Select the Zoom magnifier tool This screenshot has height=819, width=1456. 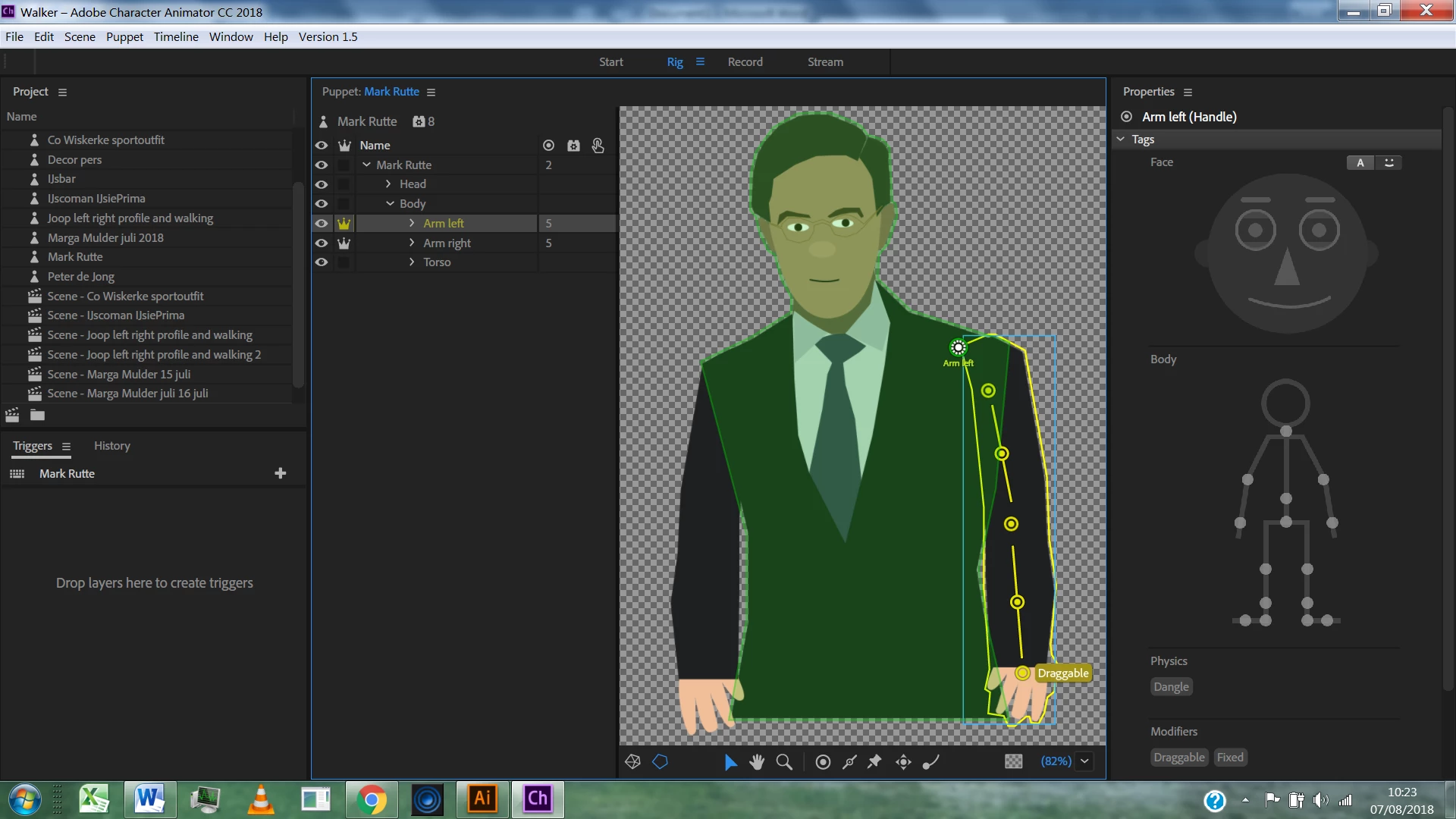tap(784, 762)
